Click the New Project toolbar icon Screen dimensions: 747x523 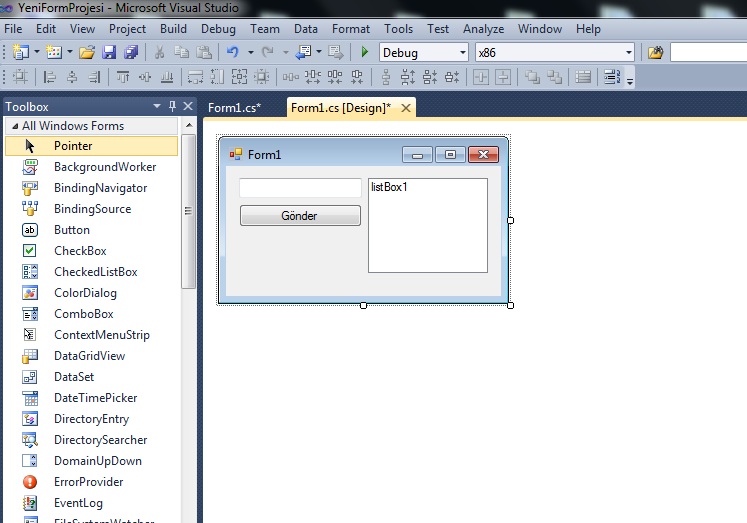(20, 52)
